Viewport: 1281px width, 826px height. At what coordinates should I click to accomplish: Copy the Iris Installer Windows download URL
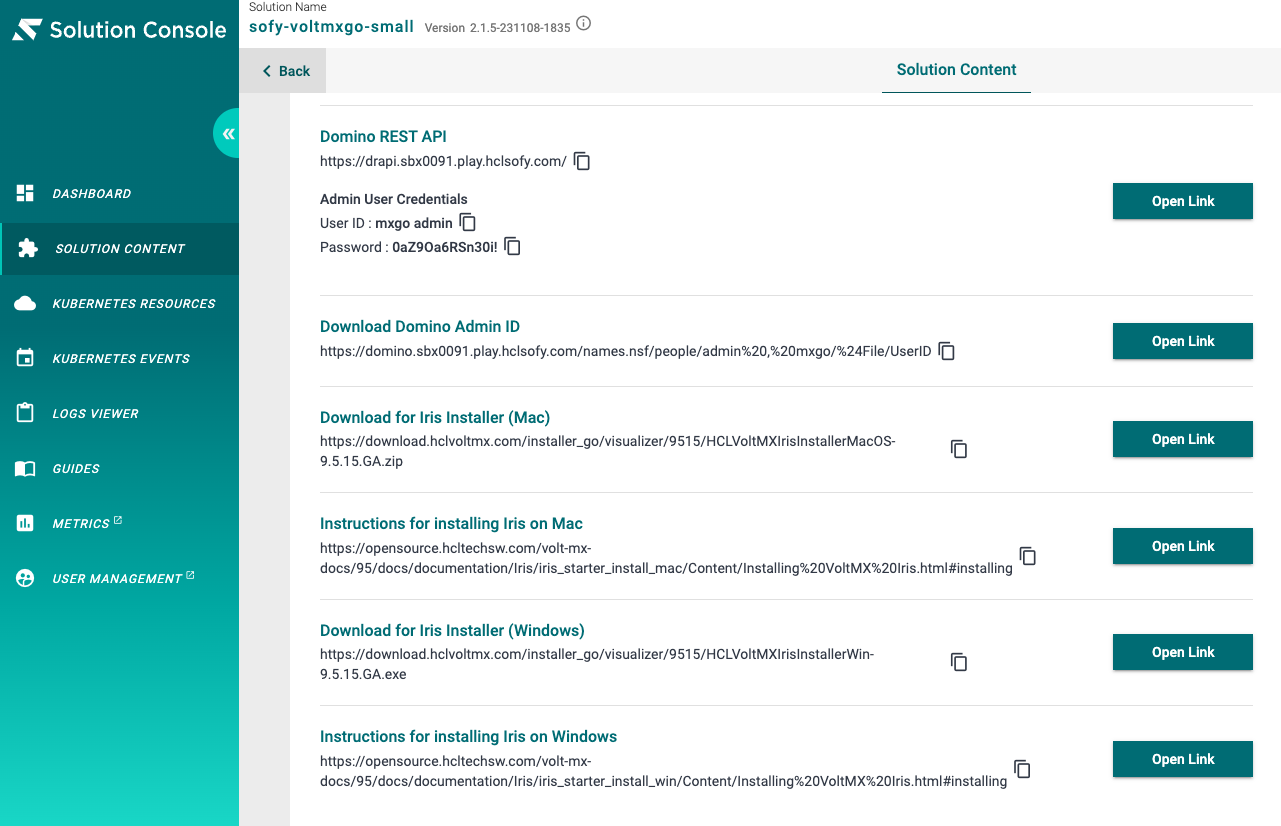[958, 662]
